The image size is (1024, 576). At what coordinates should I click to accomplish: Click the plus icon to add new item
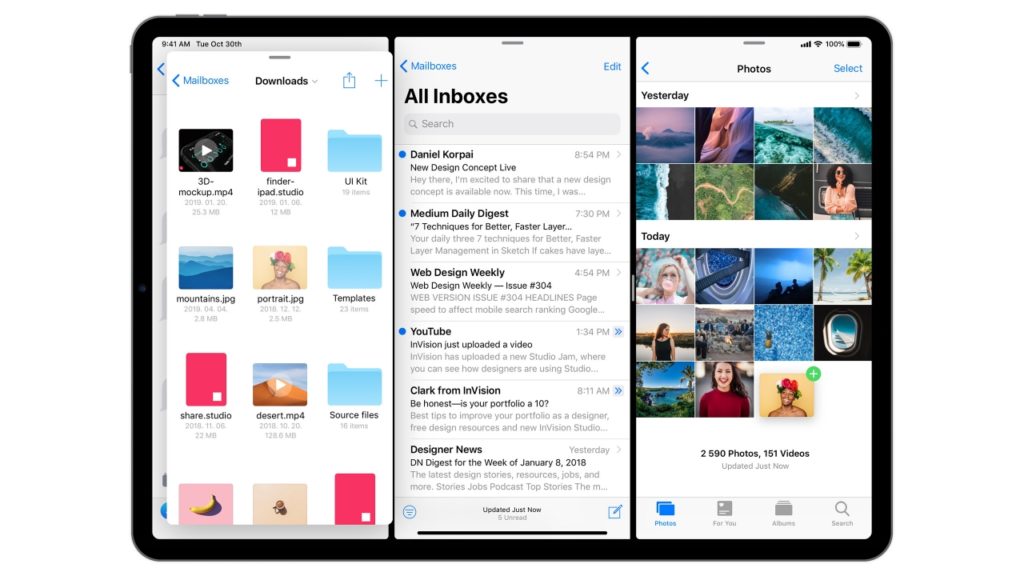coord(380,80)
